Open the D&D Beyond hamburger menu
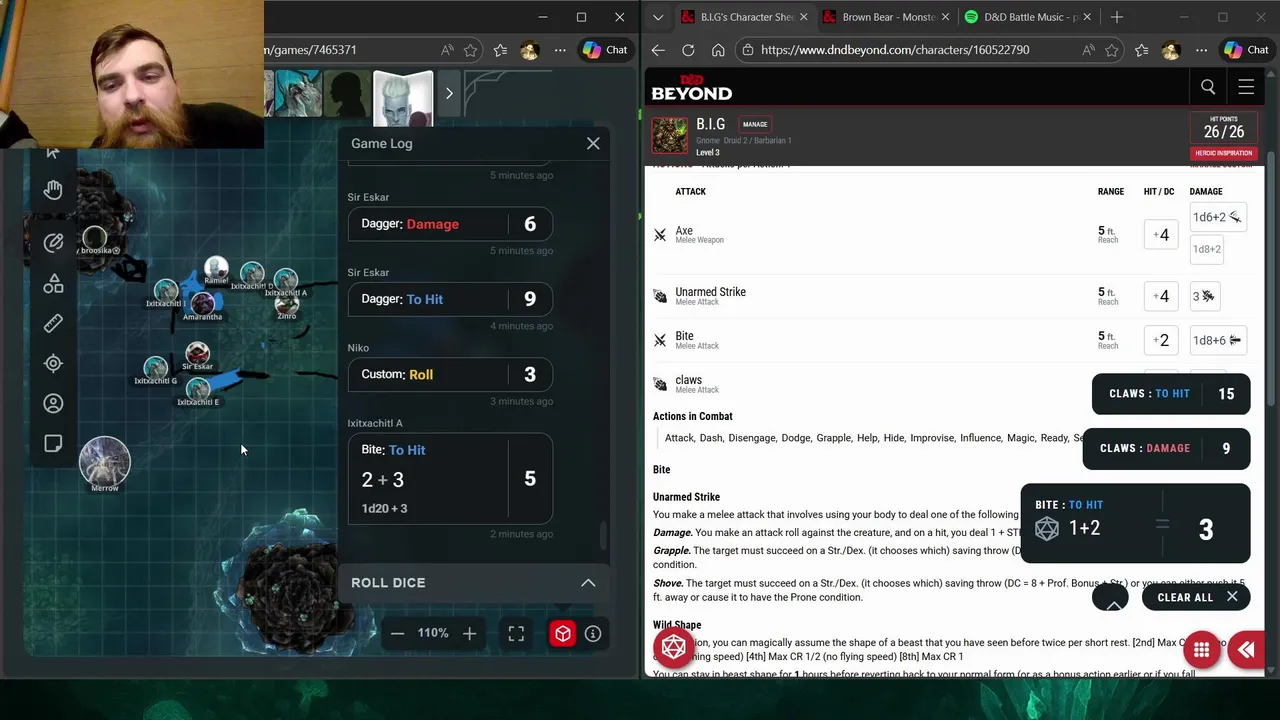Screen dimensions: 1280x720 [1246, 87]
